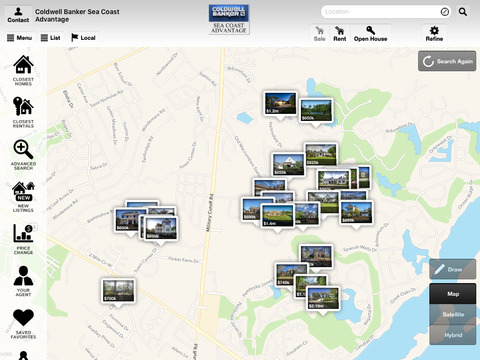Click the magnifying glass search icon

coord(463,12)
